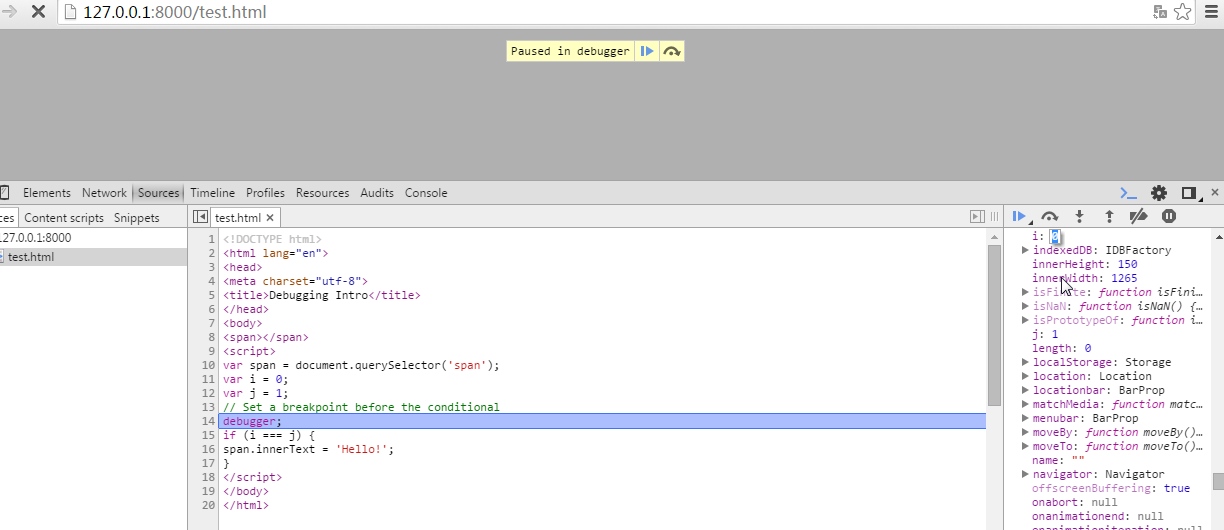Toggle device mode icon
Viewport: 1224px width, 530px height.
click(x=4, y=193)
